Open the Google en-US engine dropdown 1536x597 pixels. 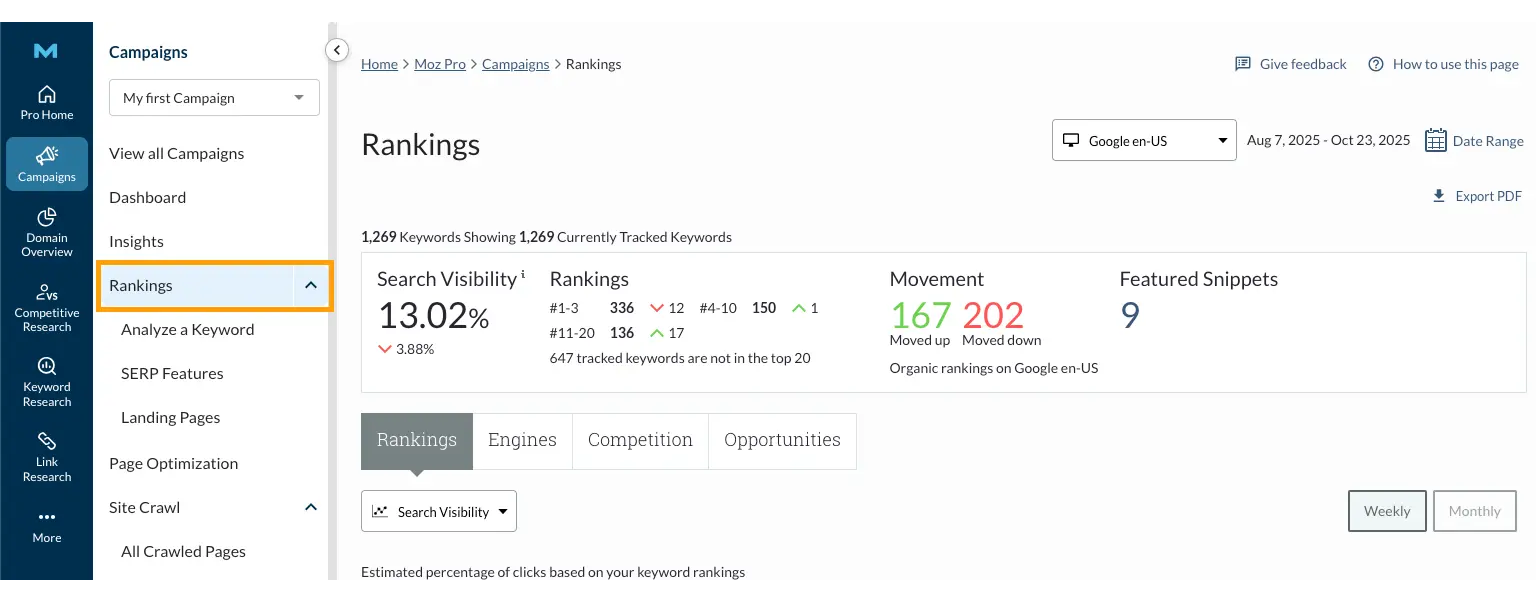point(1143,140)
